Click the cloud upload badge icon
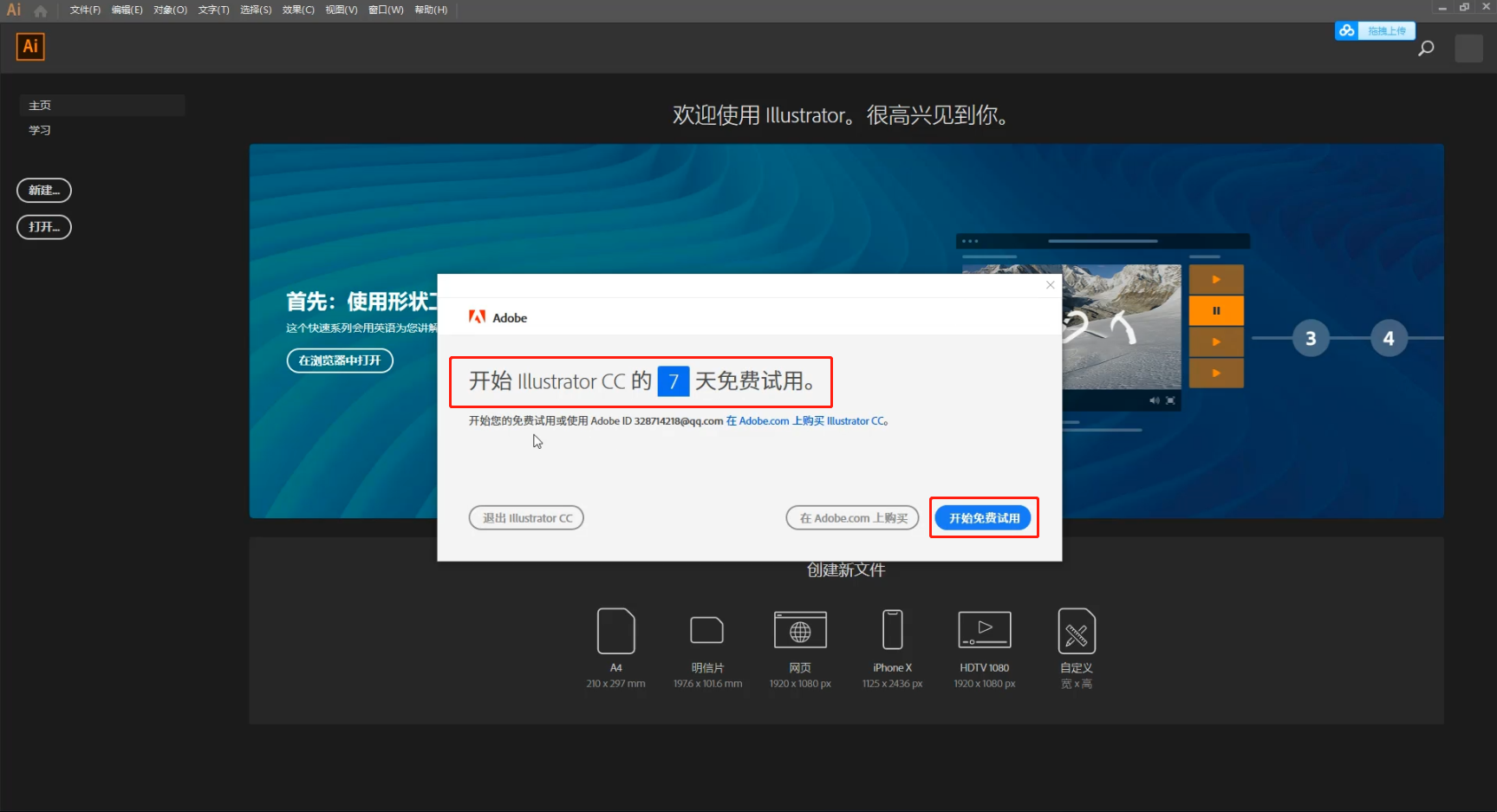 [1346, 30]
